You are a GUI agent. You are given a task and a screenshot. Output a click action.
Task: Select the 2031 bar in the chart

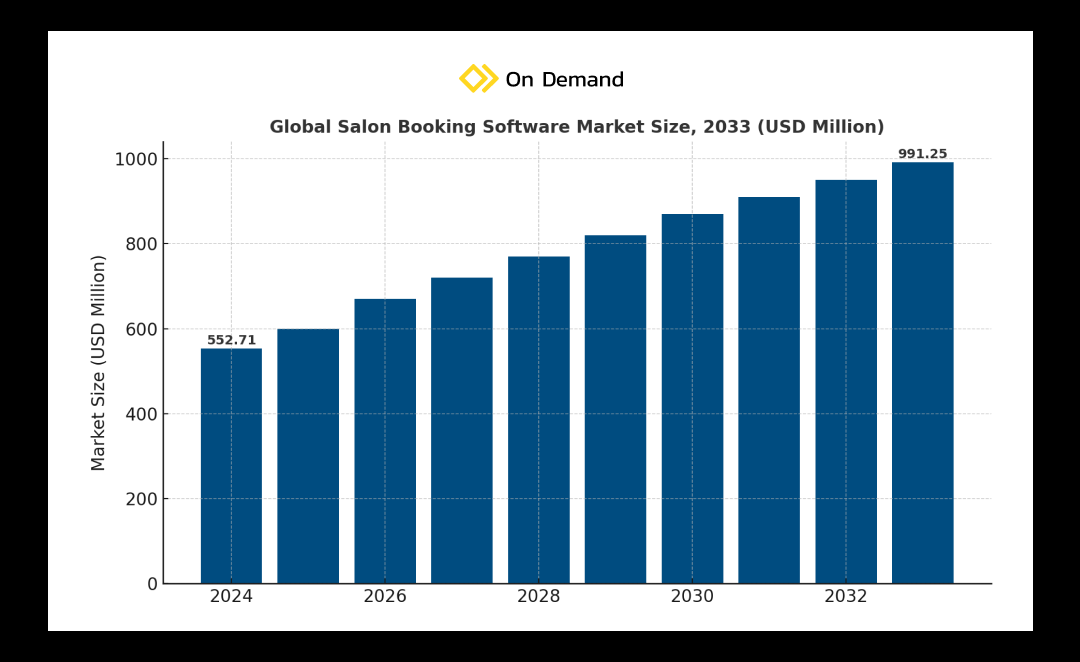769,390
